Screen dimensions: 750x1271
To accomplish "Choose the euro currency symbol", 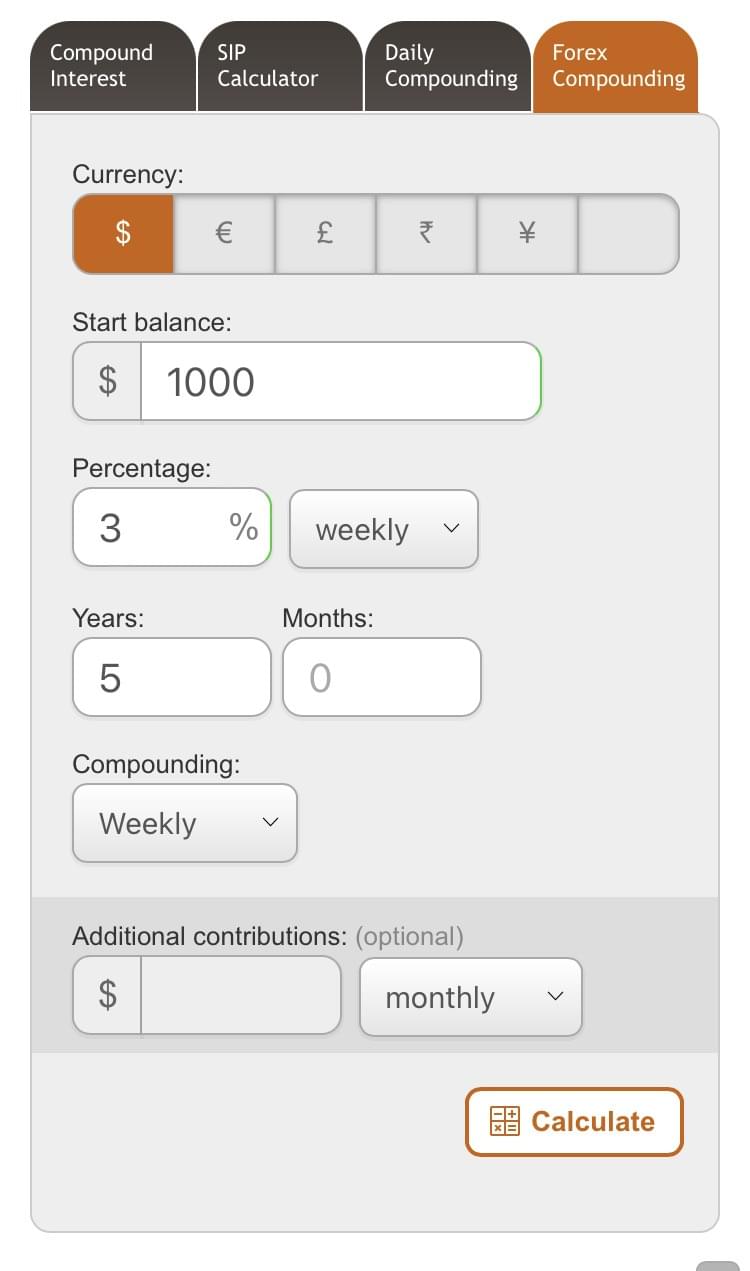I will click(x=224, y=234).
